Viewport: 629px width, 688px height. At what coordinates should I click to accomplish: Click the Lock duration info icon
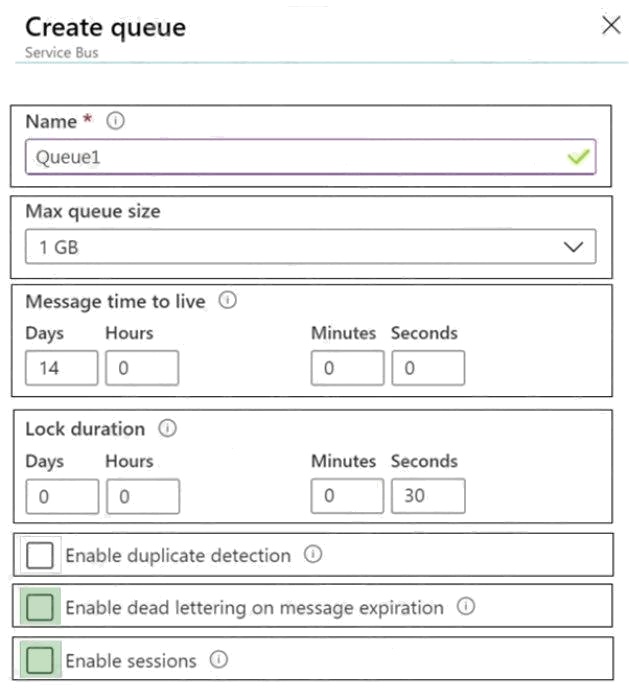(167, 429)
